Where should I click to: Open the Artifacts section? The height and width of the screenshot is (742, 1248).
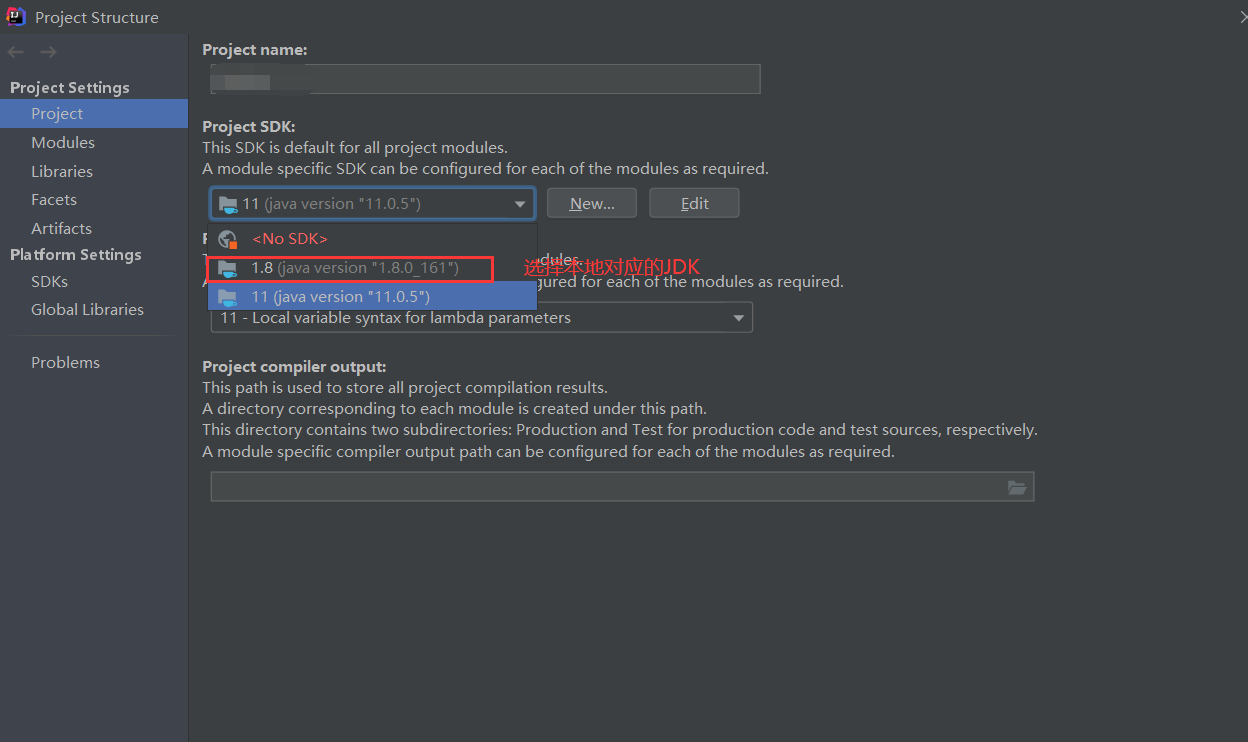(x=61, y=228)
